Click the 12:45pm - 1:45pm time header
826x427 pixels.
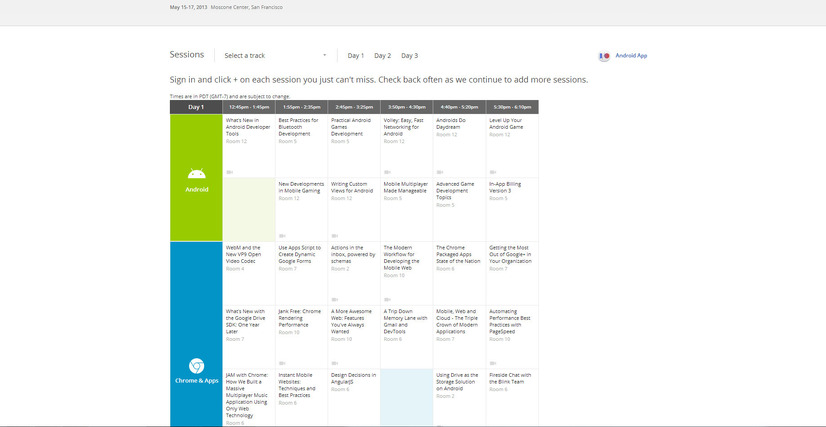[x=249, y=107]
